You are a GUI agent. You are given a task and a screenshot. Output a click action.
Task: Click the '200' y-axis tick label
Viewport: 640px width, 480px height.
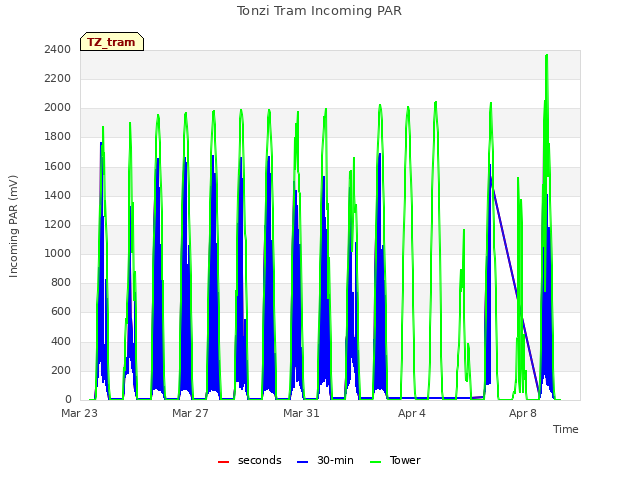click(61, 370)
